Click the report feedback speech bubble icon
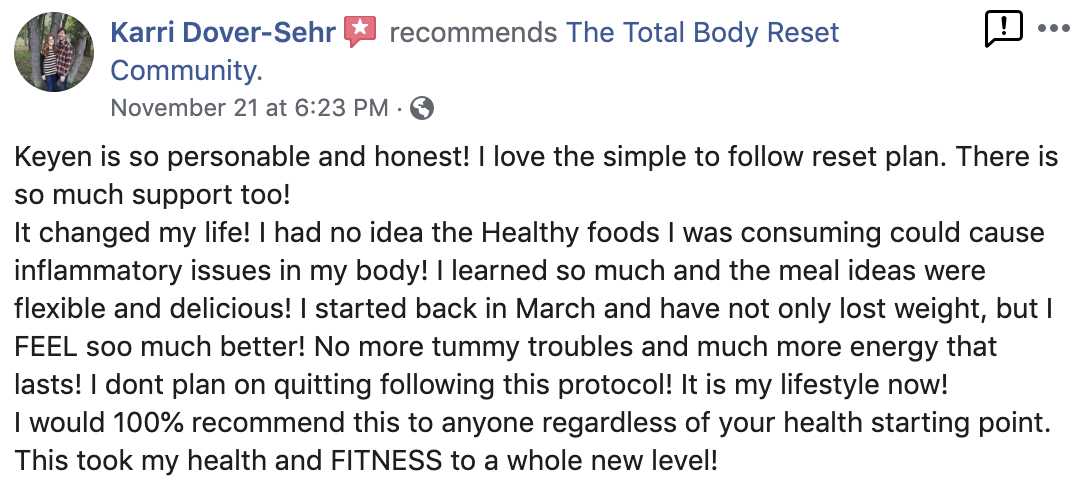Screen dimensions: 1080x488 (1003, 29)
